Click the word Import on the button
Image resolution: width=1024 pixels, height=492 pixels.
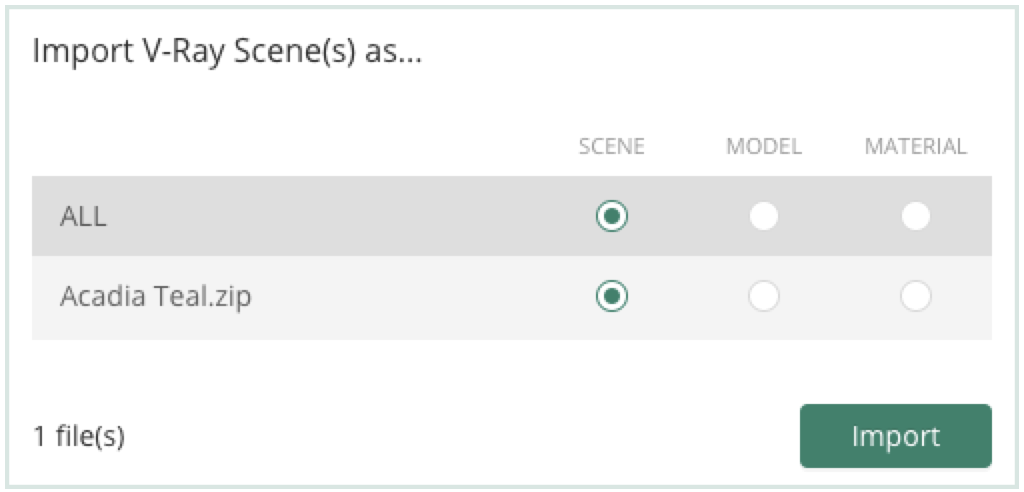point(895,436)
